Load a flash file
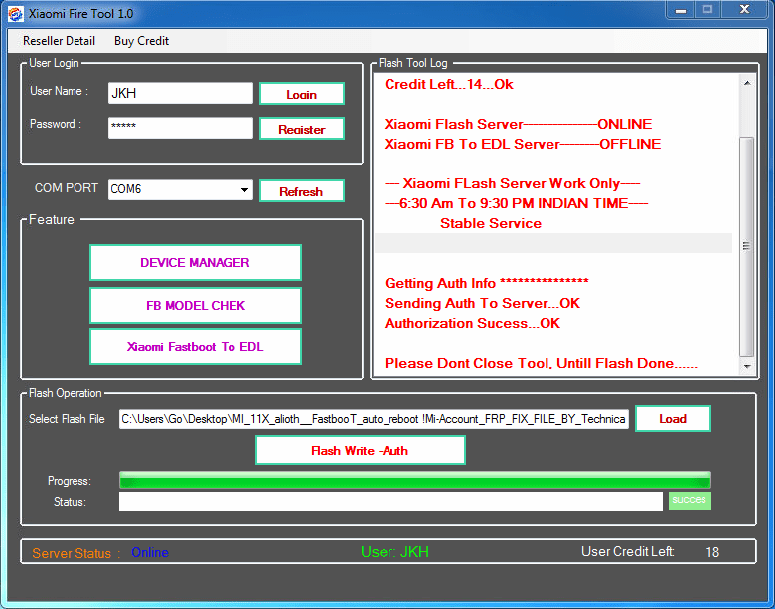775x609 pixels. coord(673,419)
